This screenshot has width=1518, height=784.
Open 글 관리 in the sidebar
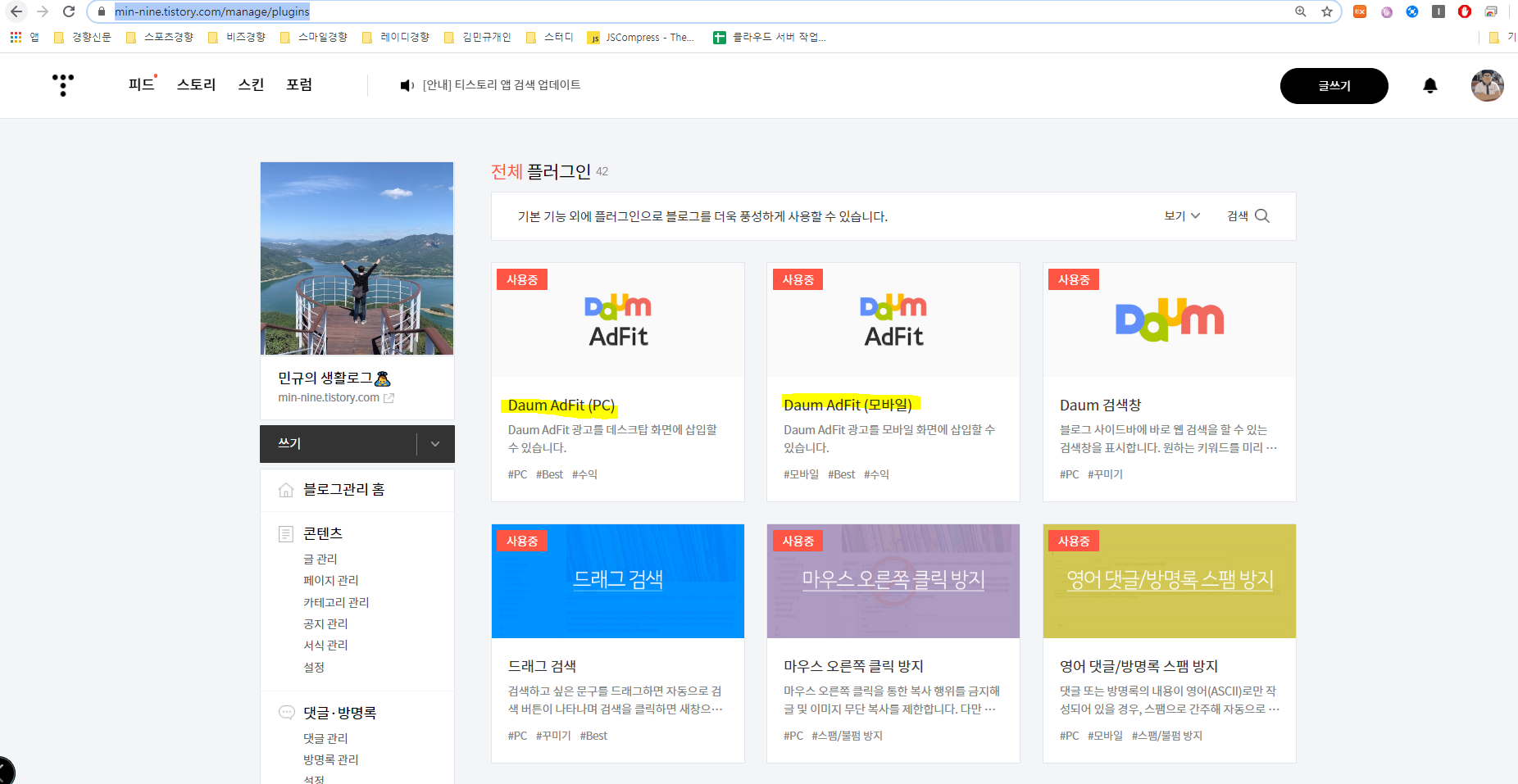tap(320, 559)
